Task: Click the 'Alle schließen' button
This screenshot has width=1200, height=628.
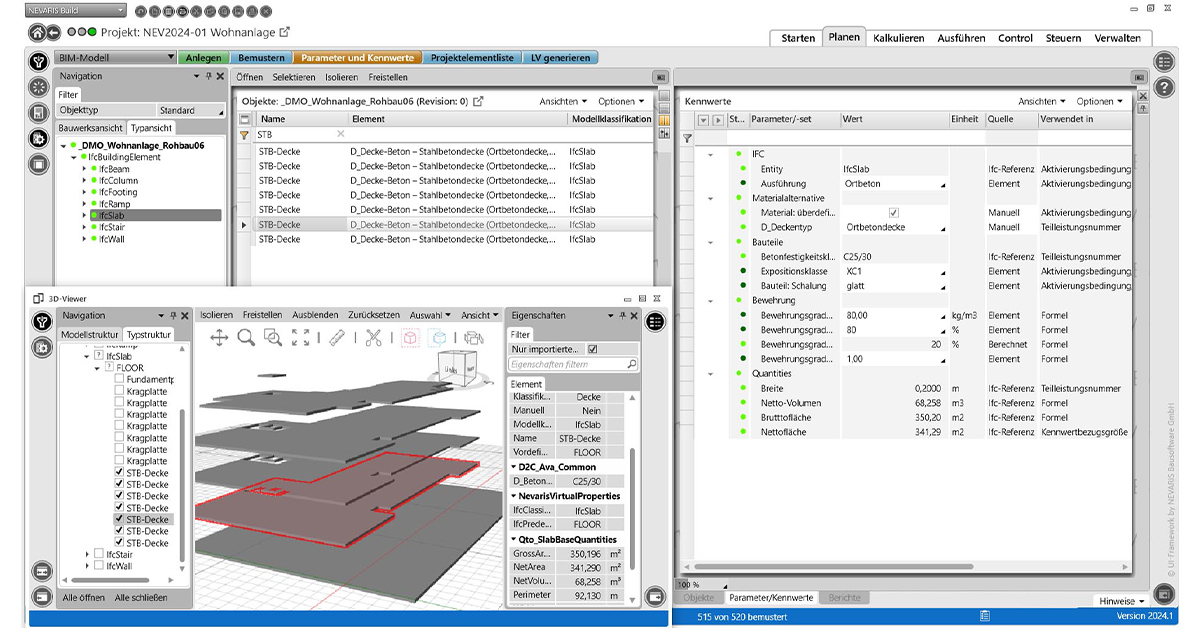Action: coord(141,597)
